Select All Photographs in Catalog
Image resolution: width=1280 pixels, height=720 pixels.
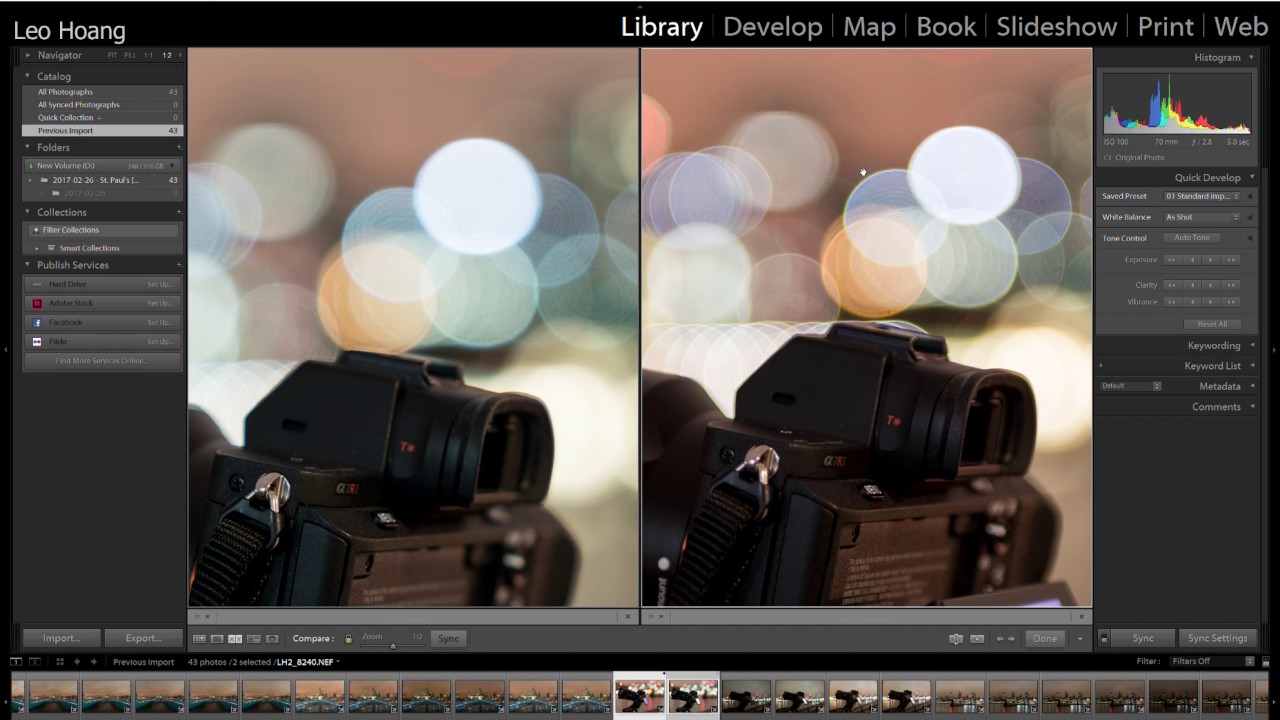pos(101,92)
